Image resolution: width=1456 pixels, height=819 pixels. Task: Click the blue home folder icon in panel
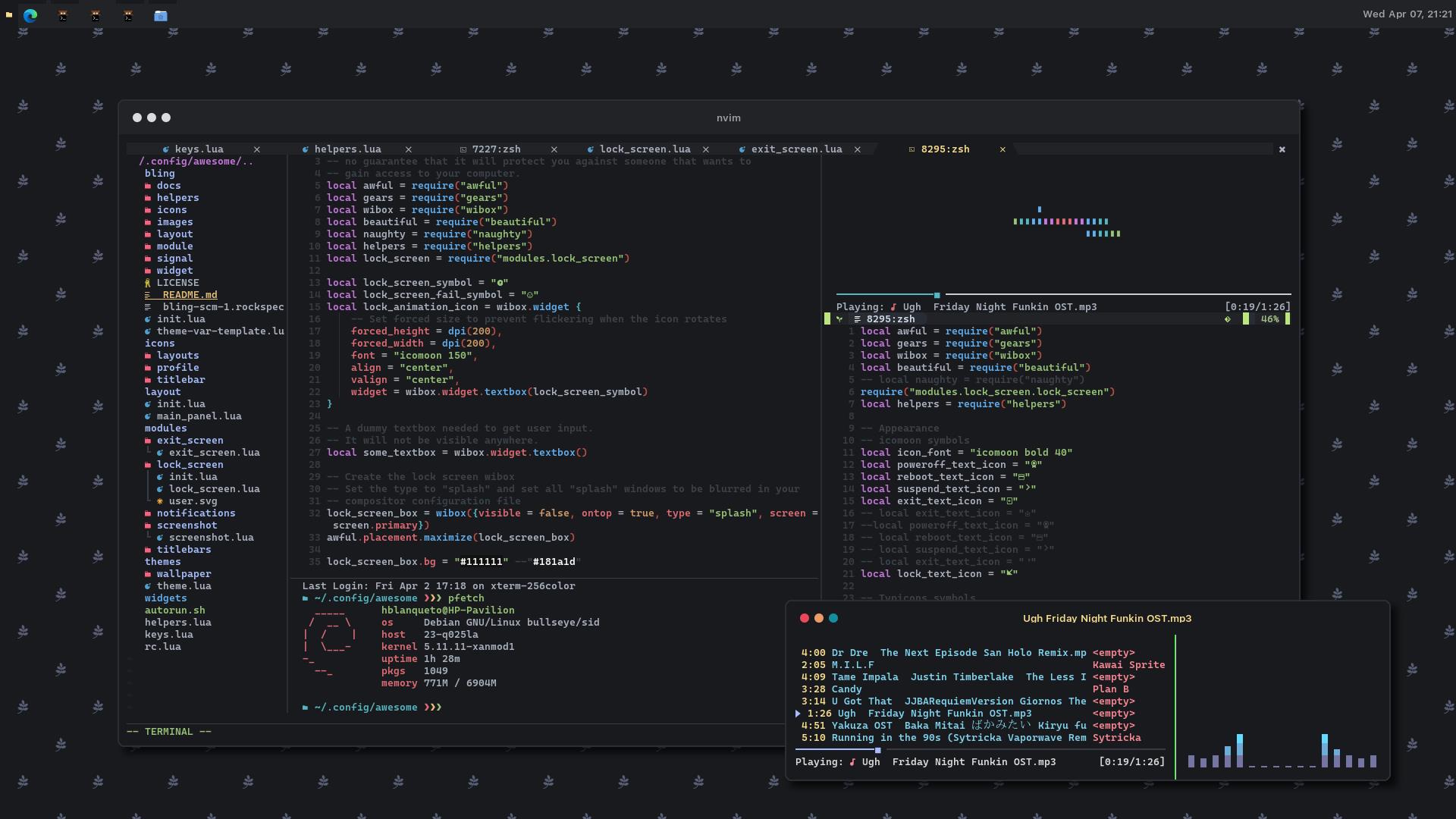point(161,15)
